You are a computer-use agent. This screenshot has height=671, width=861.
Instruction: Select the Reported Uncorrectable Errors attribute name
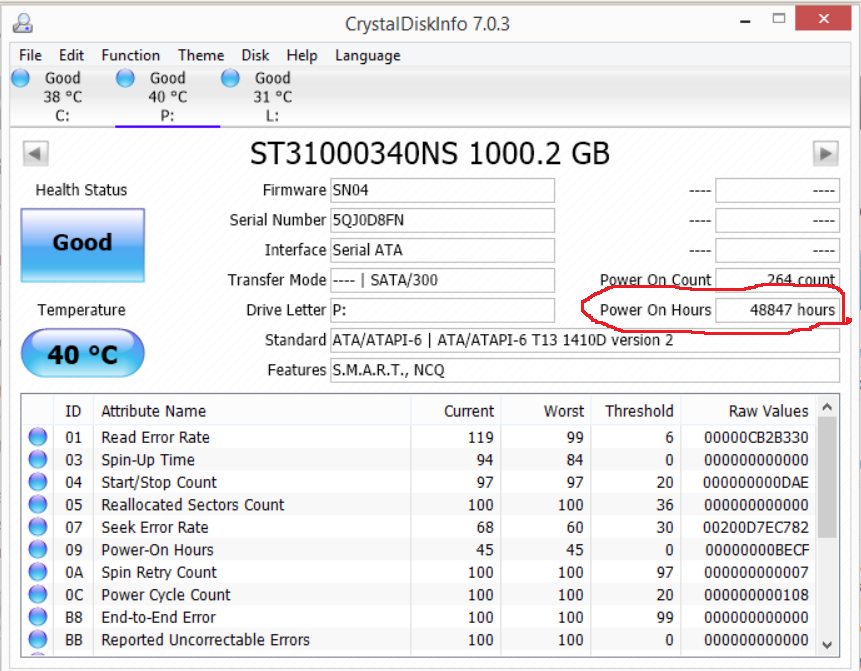pos(205,640)
